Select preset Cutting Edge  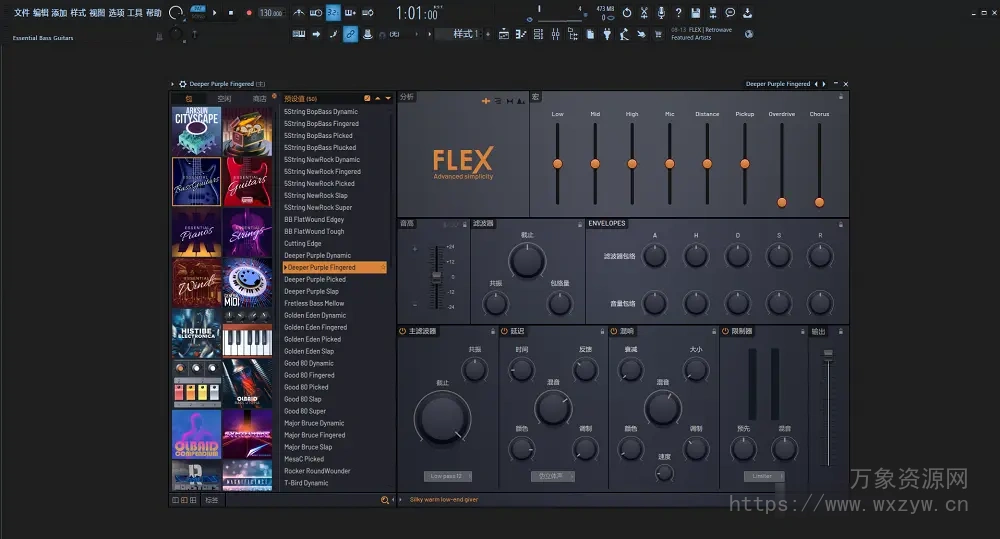[x=303, y=244]
